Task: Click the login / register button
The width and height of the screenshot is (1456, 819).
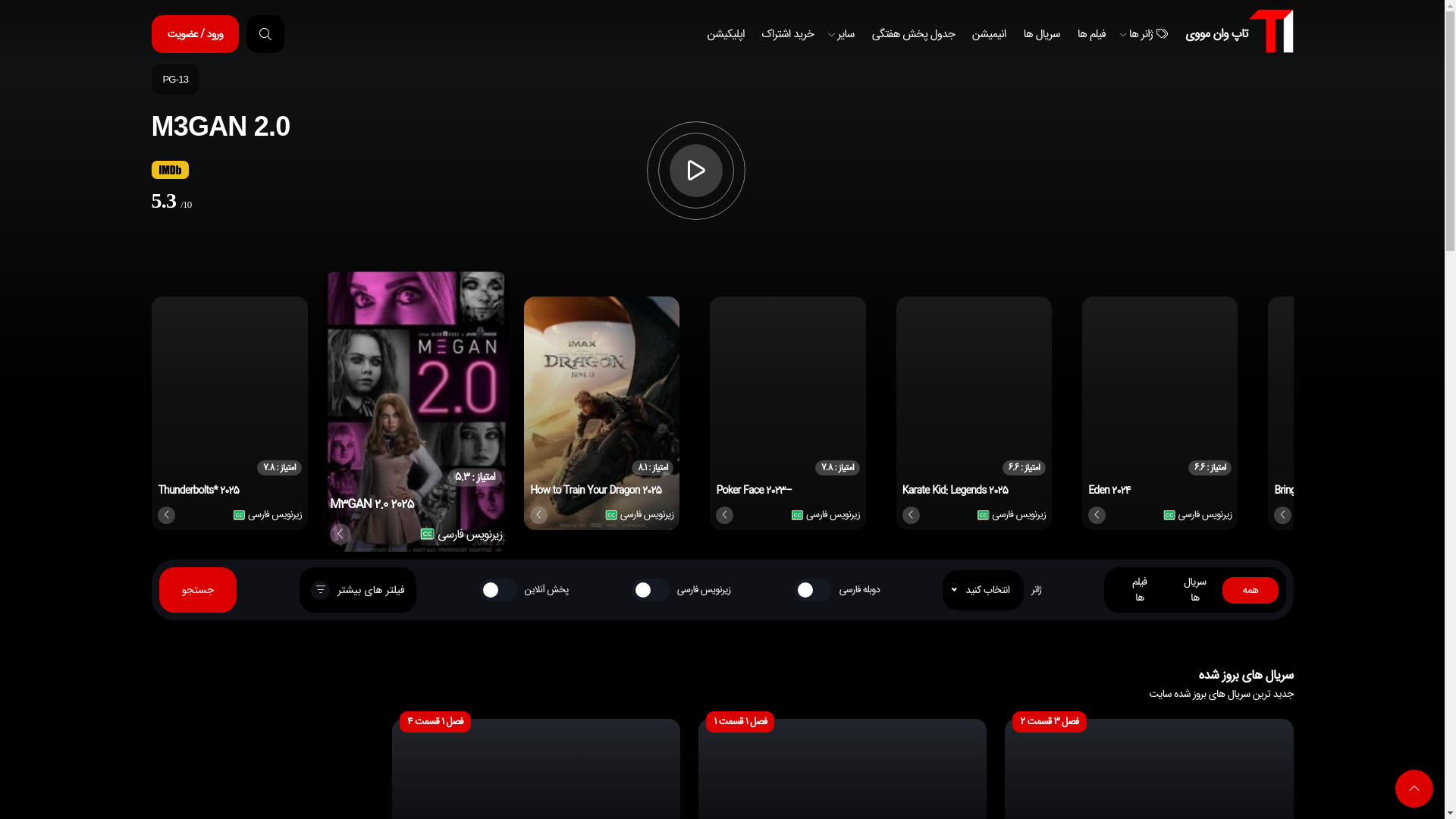Action: click(x=195, y=34)
